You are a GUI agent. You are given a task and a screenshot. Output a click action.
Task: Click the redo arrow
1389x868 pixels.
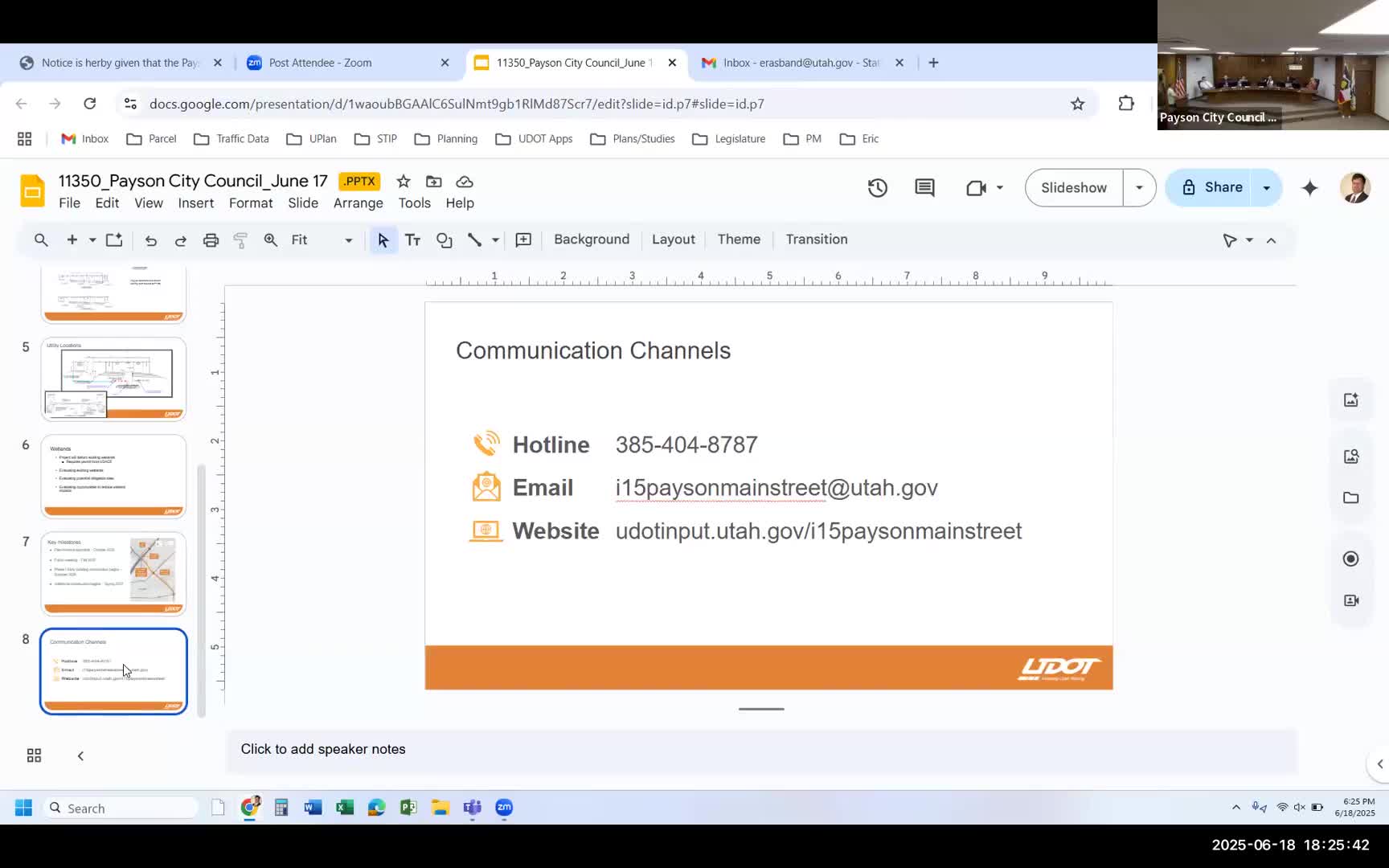tap(181, 240)
